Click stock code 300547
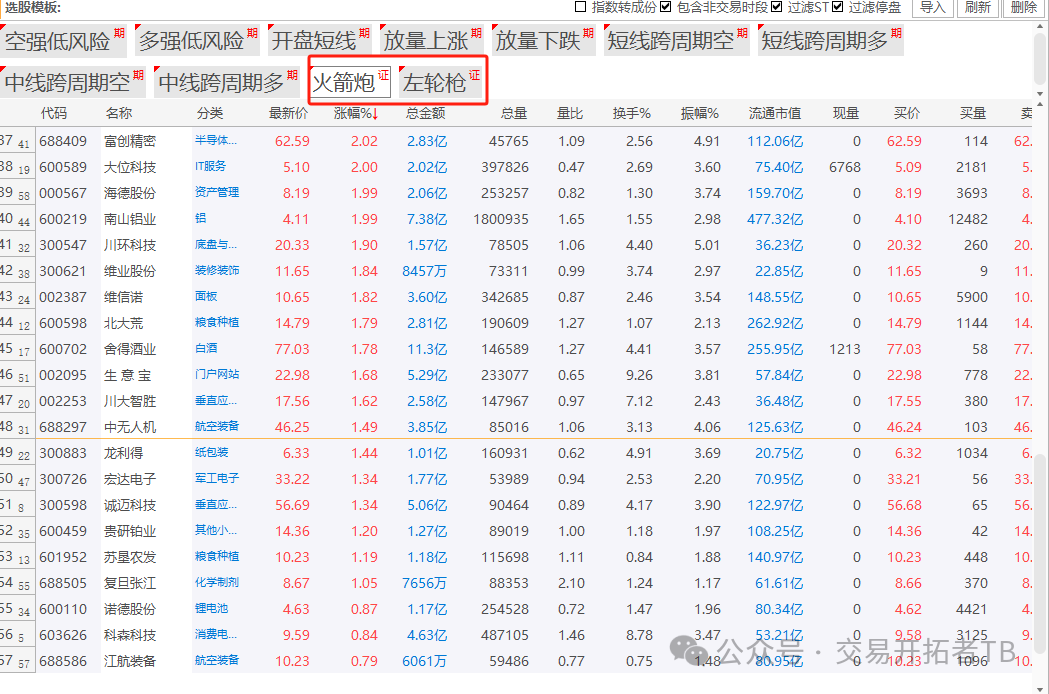The image size is (1049, 694). (x=63, y=245)
